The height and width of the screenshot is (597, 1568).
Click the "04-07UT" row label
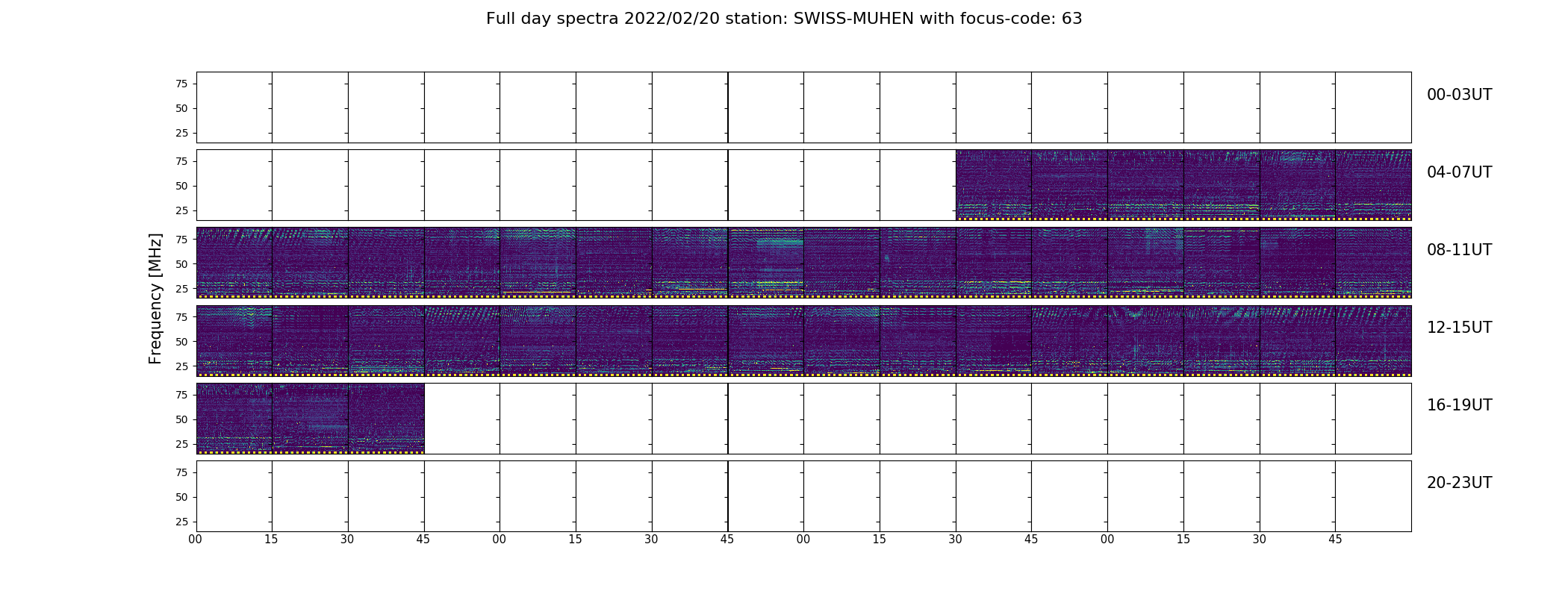[x=1459, y=172]
